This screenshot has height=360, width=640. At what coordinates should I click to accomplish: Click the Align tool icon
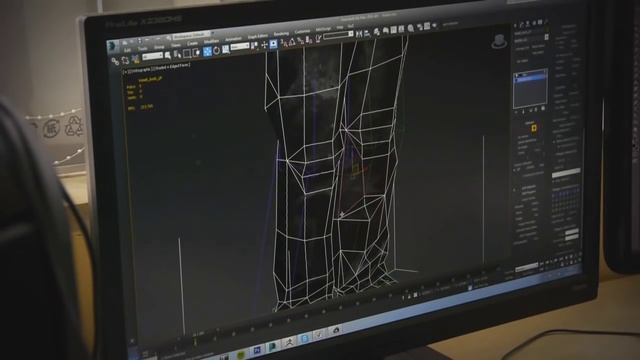tap(367, 33)
